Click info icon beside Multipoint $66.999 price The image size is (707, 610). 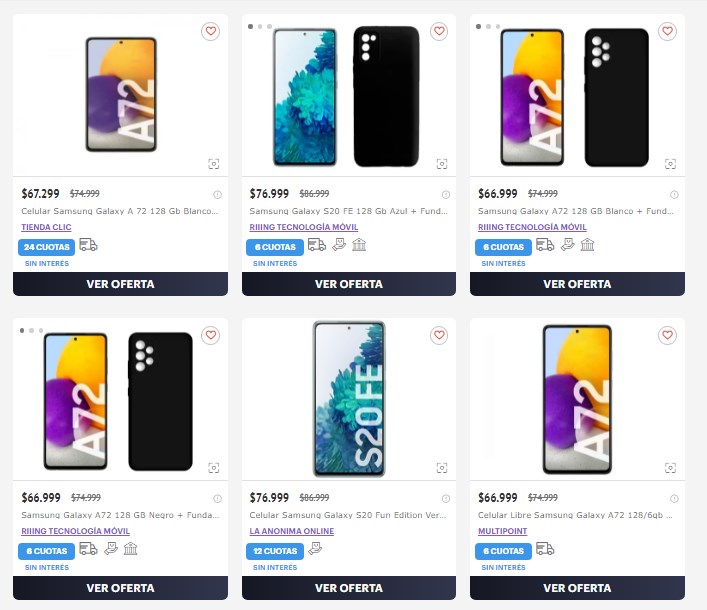pyautogui.click(x=674, y=498)
